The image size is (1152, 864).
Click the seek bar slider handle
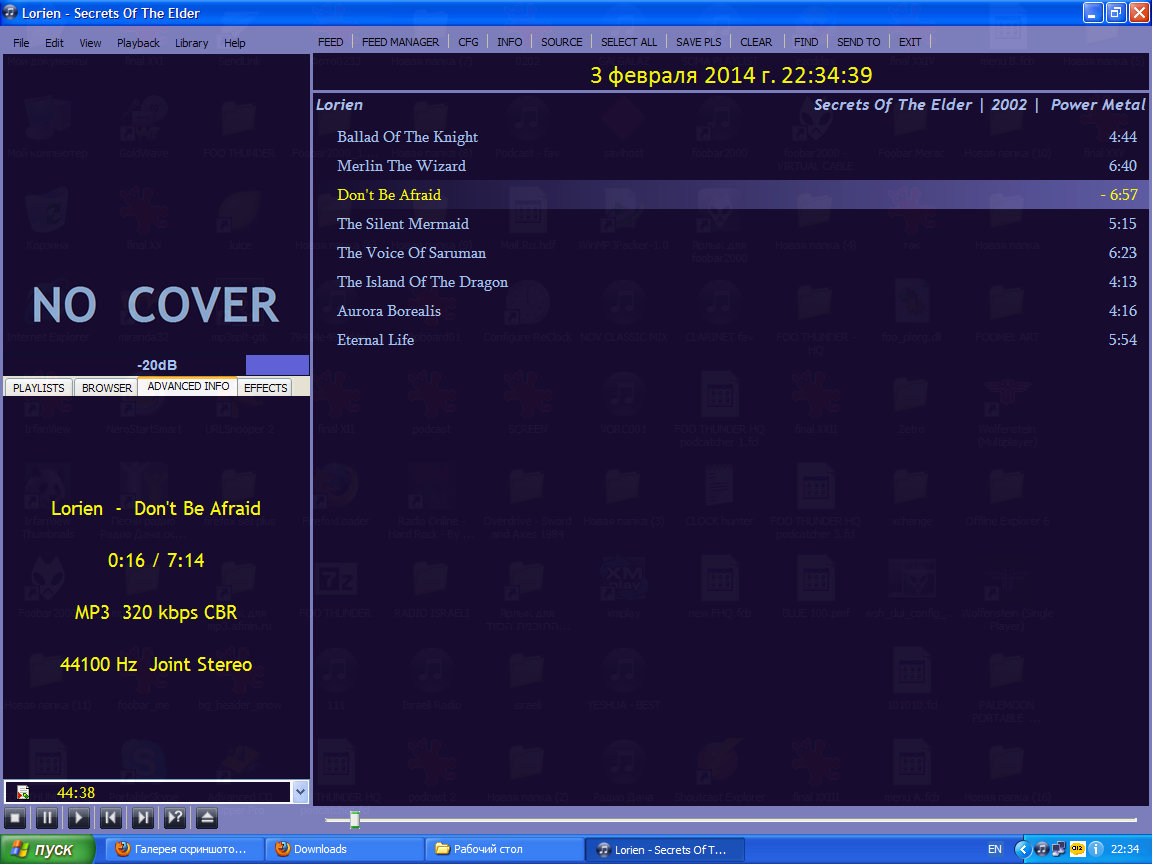(354, 820)
